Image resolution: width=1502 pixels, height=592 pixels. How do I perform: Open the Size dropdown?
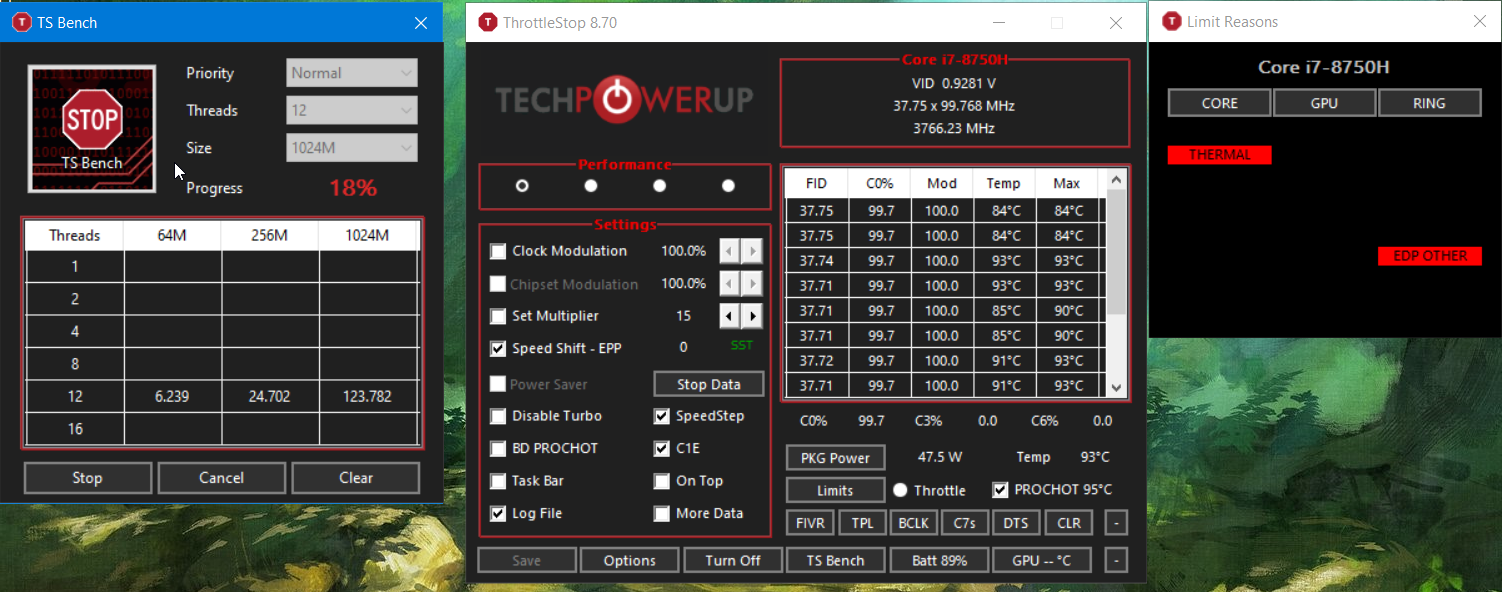pyautogui.click(x=352, y=148)
